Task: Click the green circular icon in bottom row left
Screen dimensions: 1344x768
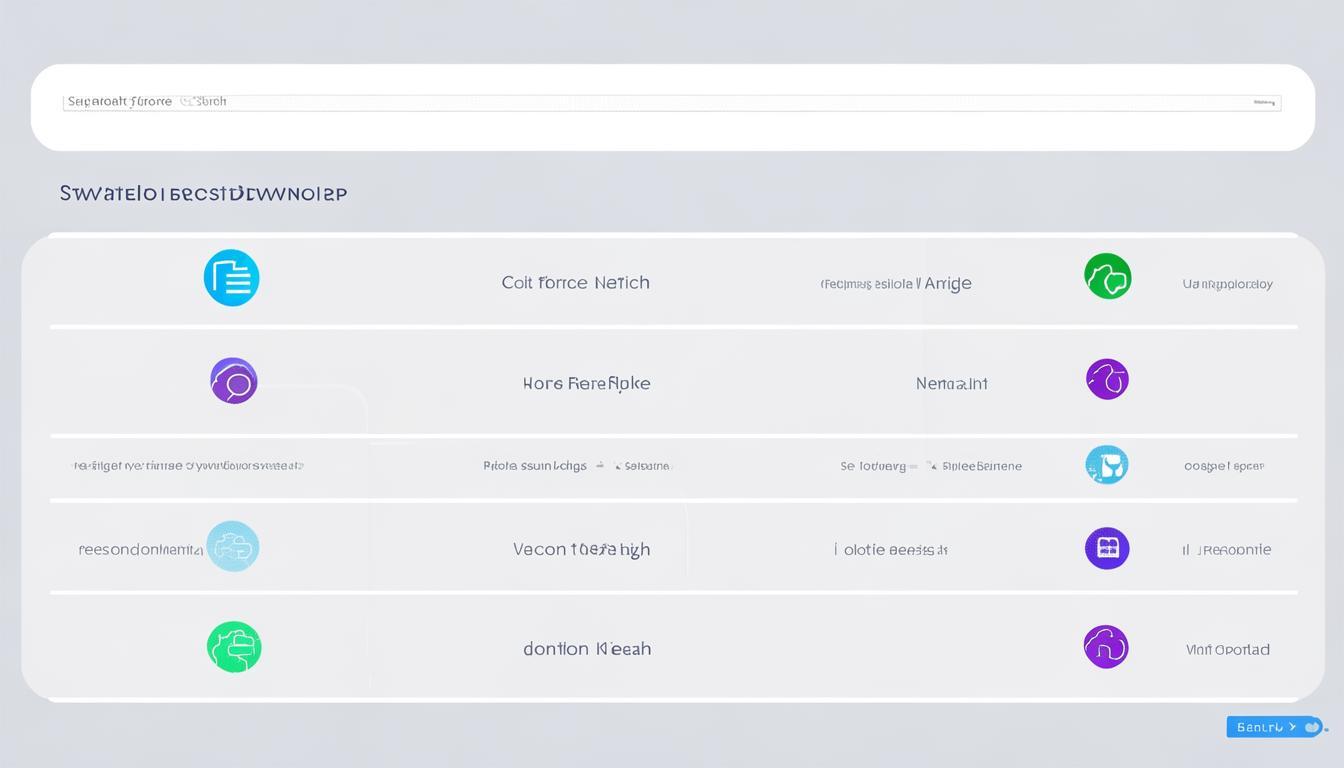Action: click(x=234, y=647)
